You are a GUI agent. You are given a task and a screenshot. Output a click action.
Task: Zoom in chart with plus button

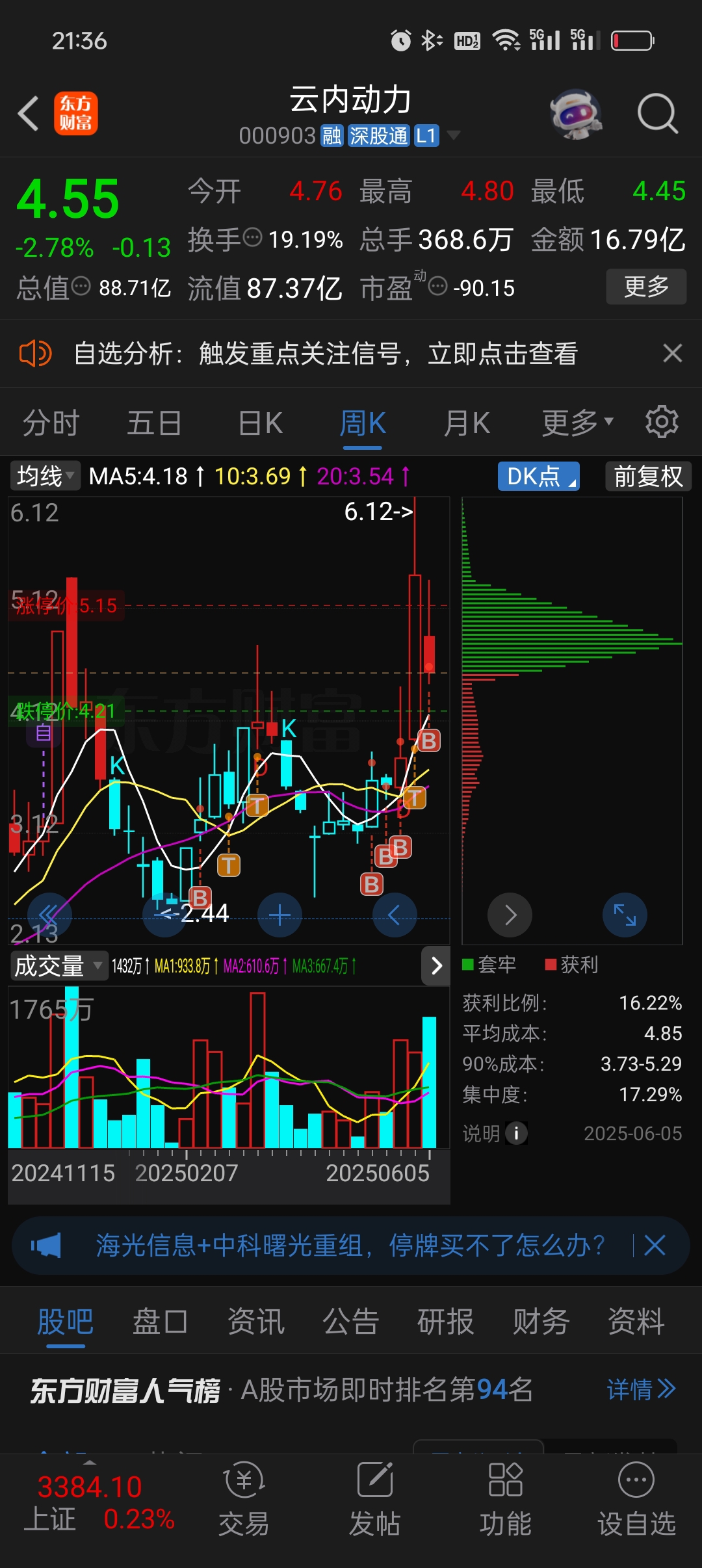pyautogui.click(x=279, y=915)
